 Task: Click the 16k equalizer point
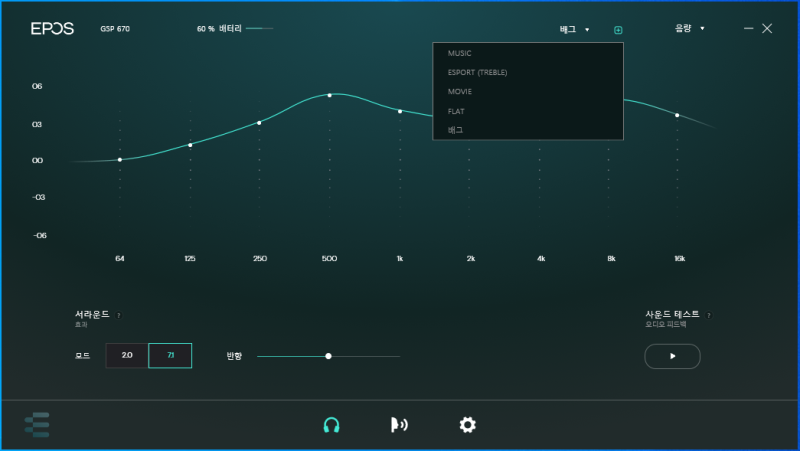[677, 115]
